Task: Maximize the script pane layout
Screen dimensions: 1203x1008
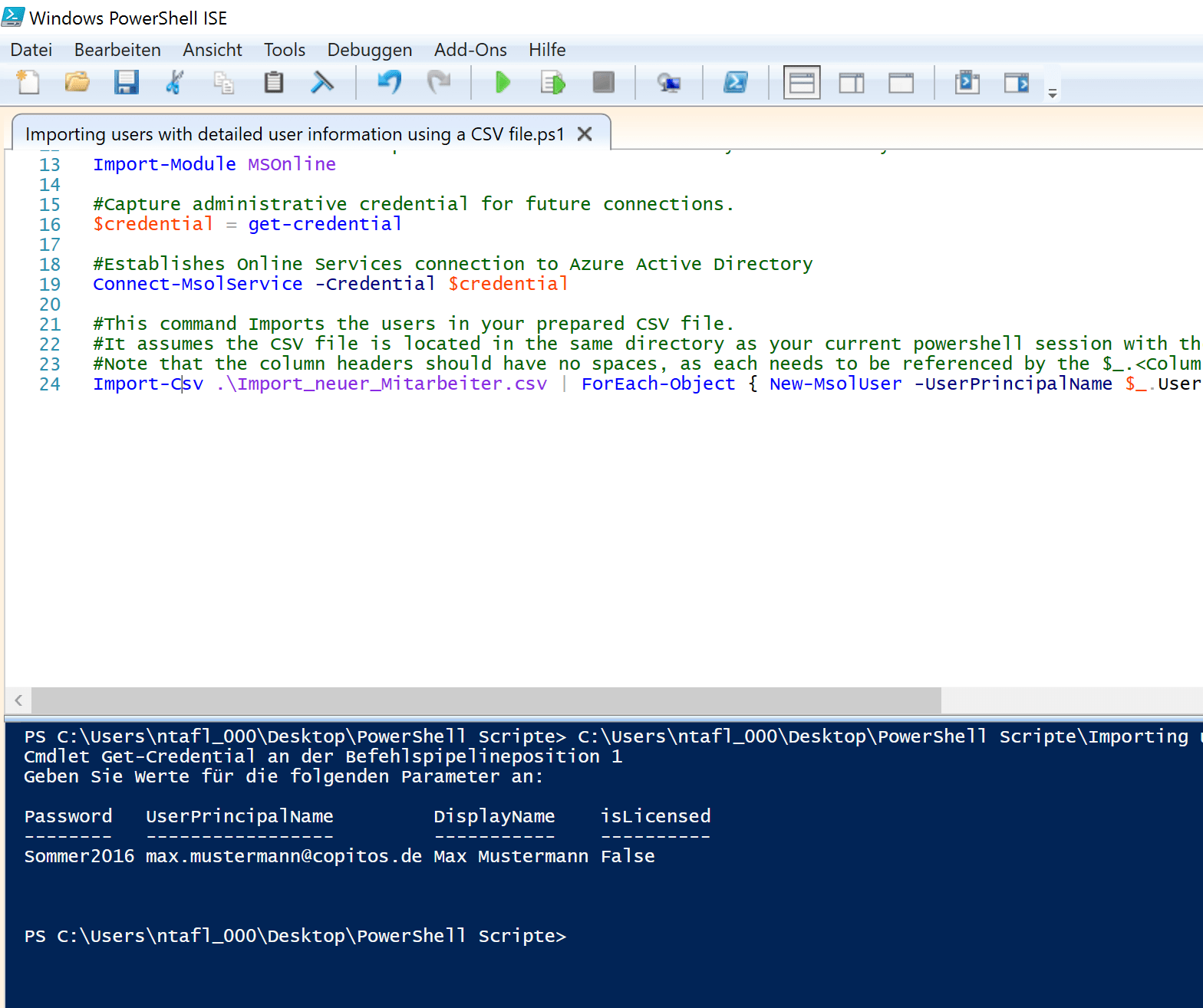Action: pyautogui.click(x=901, y=82)
